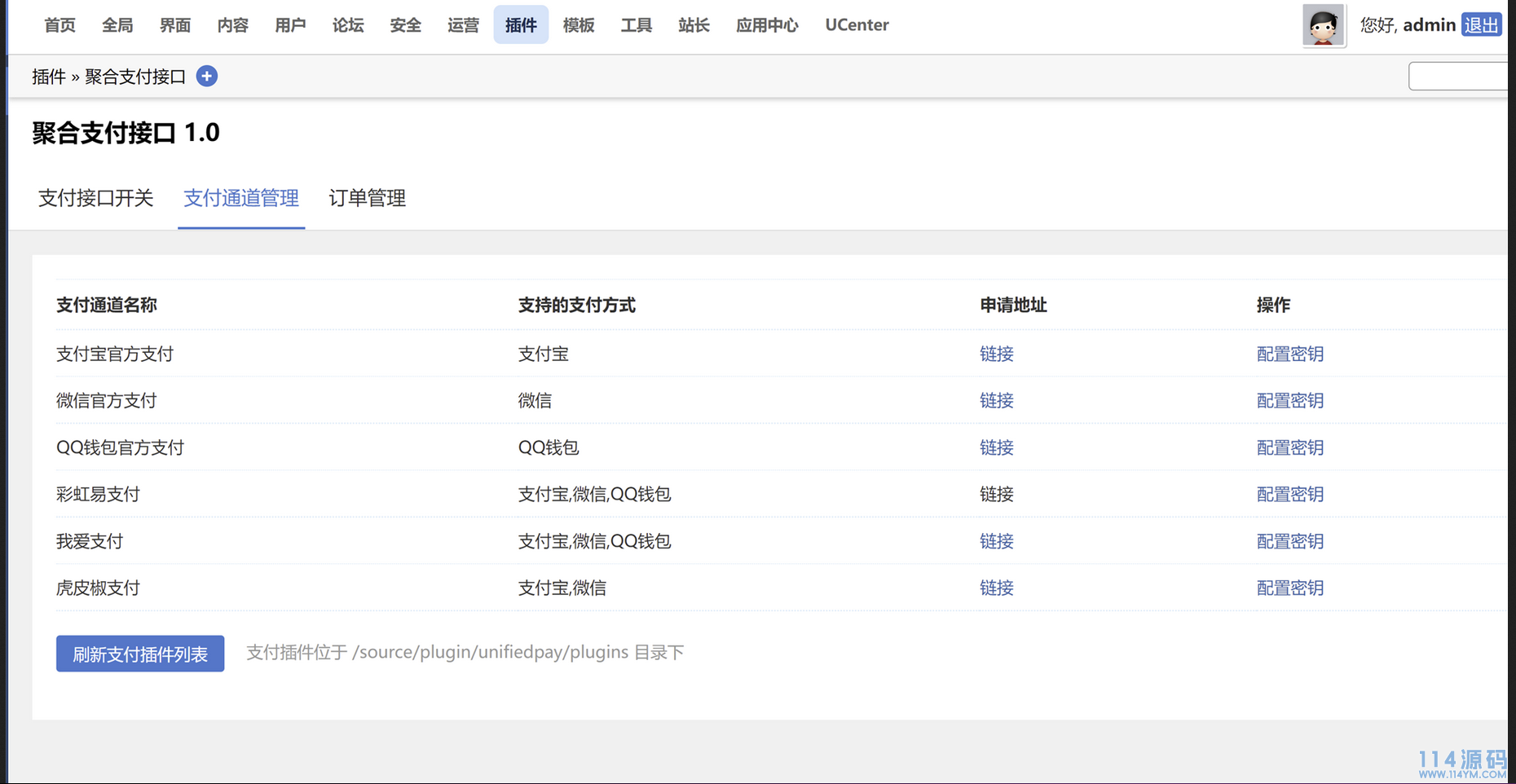Select the 微信官方支付 channel name
The image size is (1516, 784).
click(x=107, y=400)
